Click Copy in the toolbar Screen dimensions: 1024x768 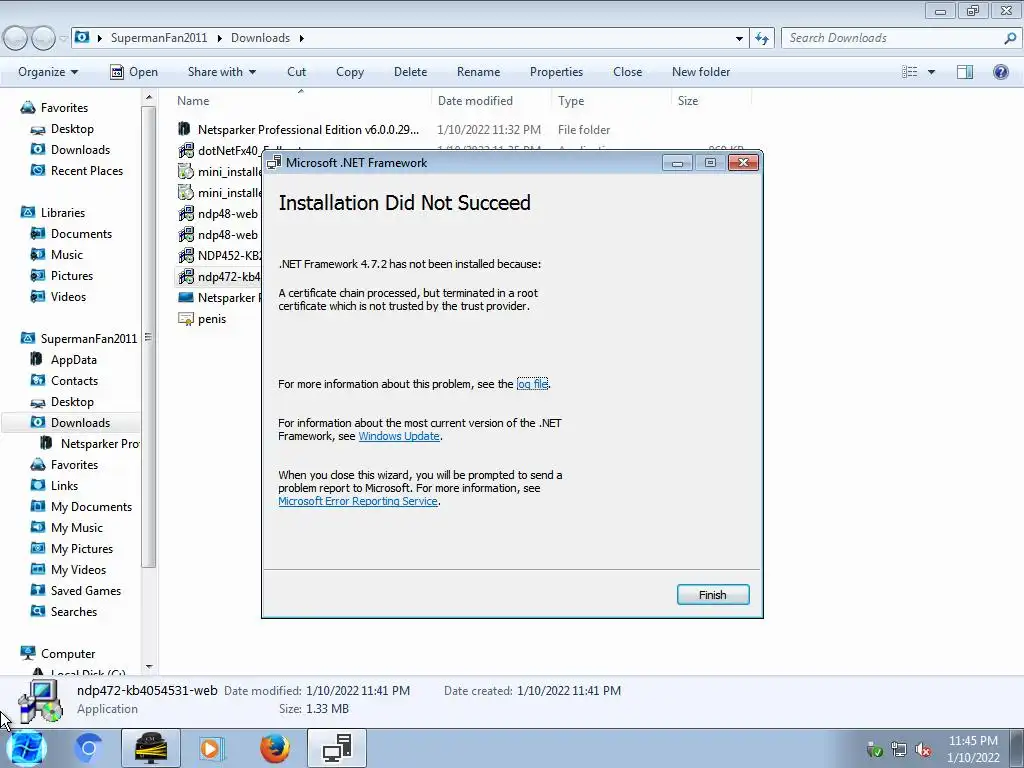point(350,72)
